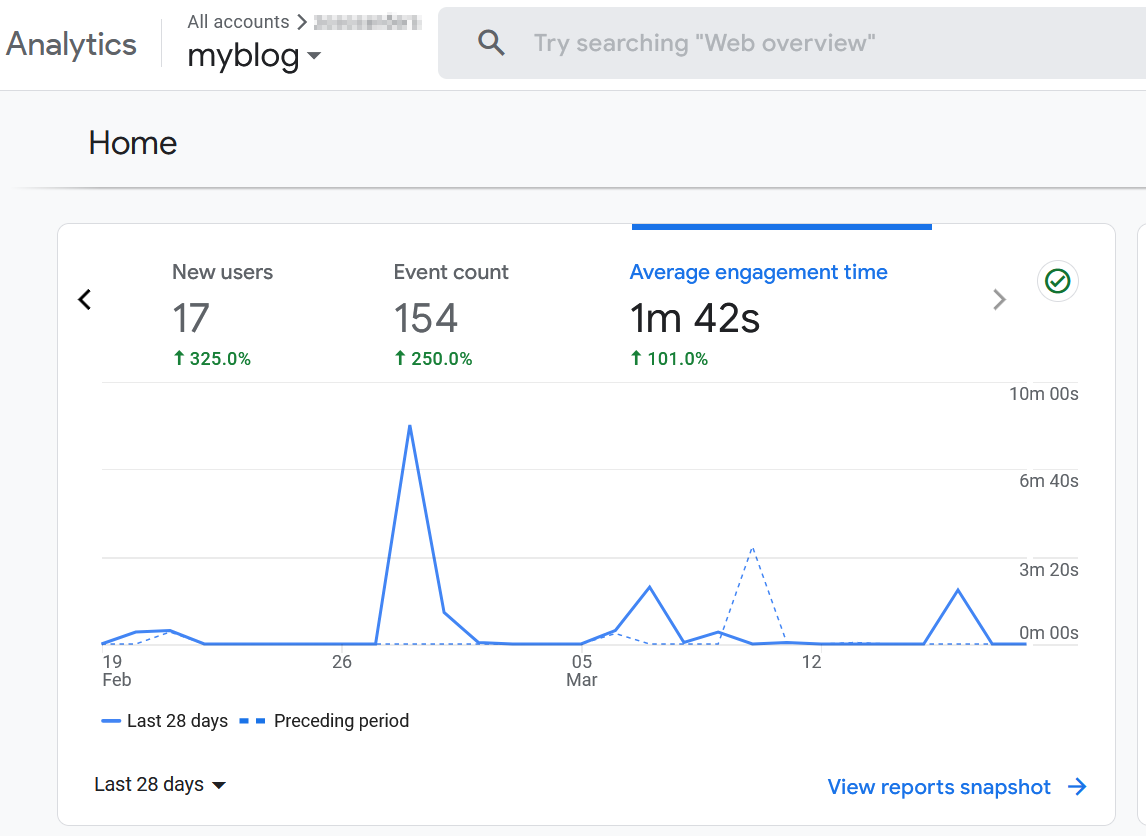Click the arrow icon next to View reports snapshot
This screenshot has width=1146, height=836.
click(1075, 787)
